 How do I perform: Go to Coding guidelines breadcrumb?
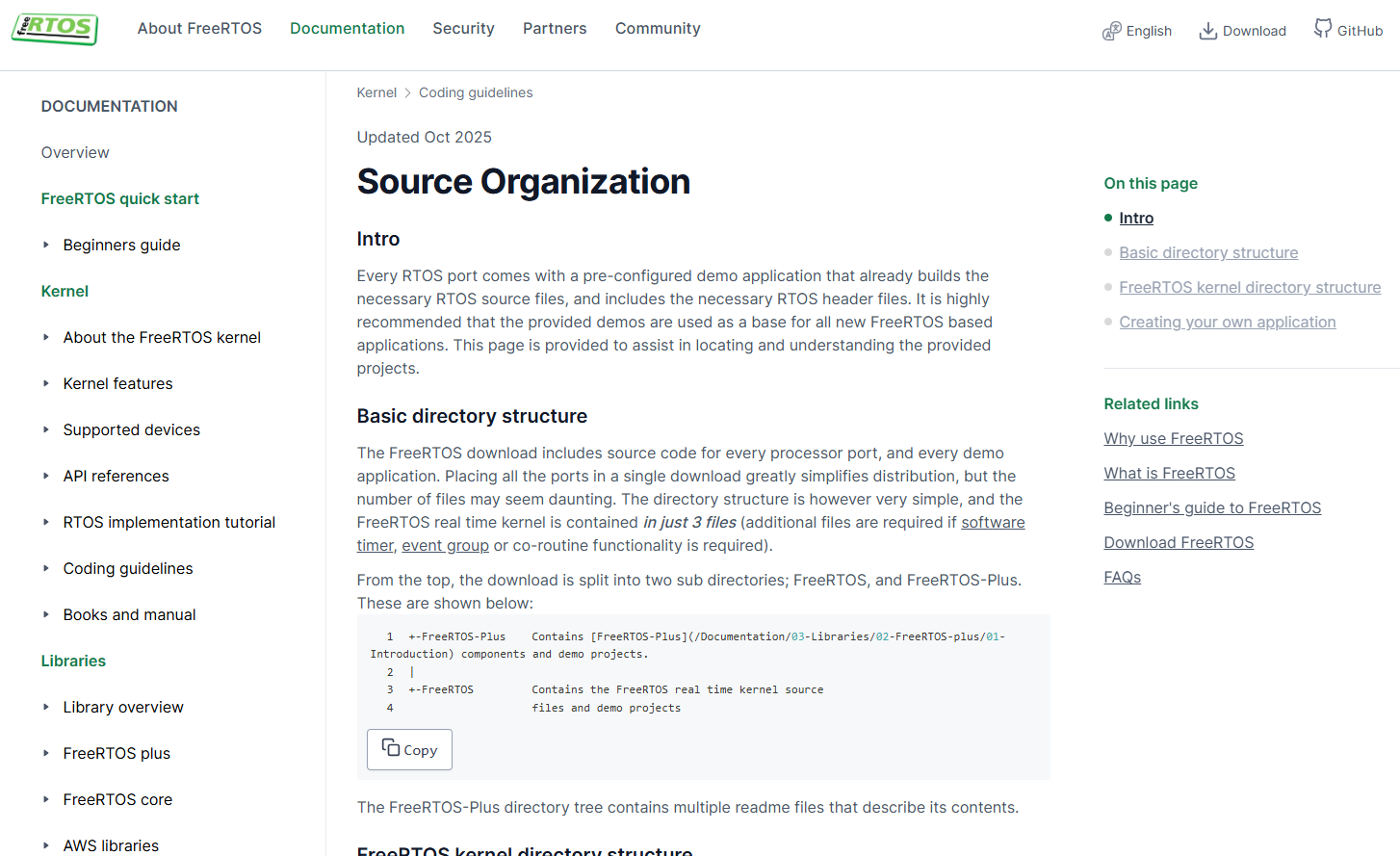476,92
